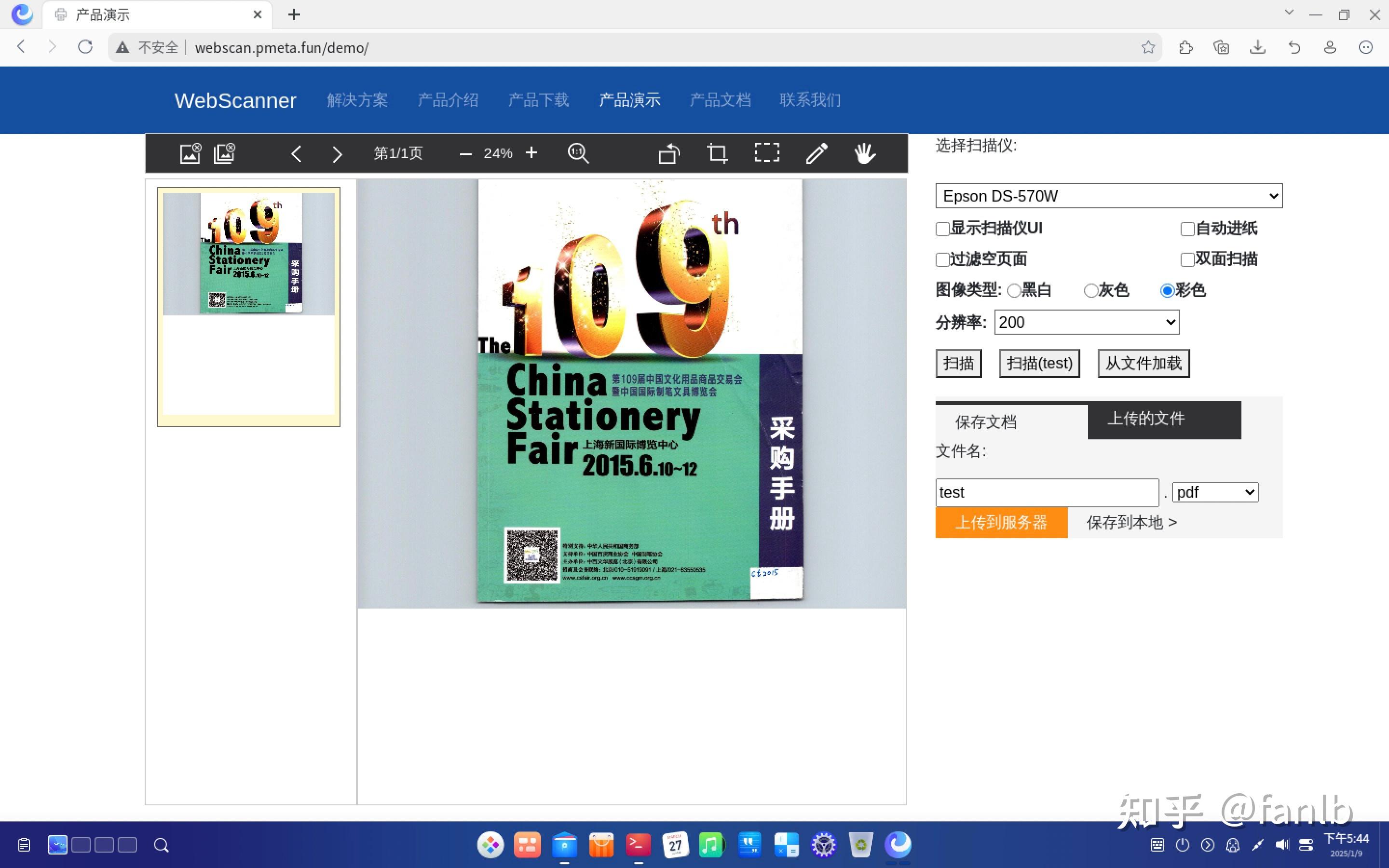Click the zoom out minus control
This screenshot has height=868, width=1389.
point(465,153)
